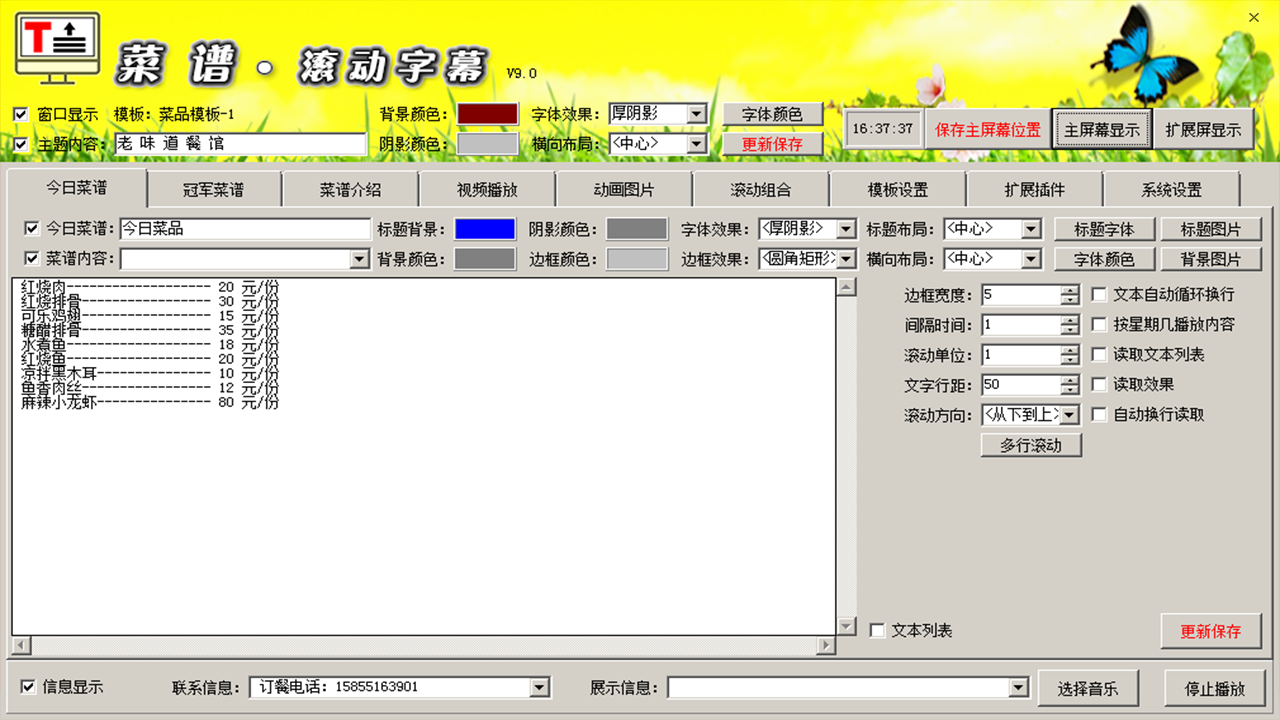The image size is (1280, 720).
Task: Enable the 读取效果 checkbox
Action: click(x=1100, y=384)
